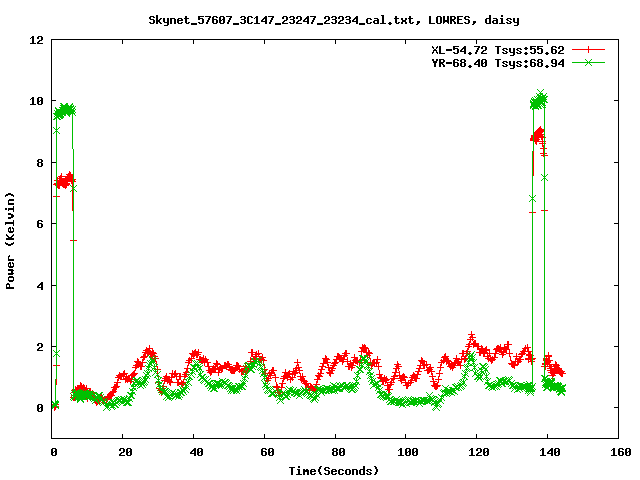Click x-axis tick label 100
Screen dimensions: 640x480
408,452
